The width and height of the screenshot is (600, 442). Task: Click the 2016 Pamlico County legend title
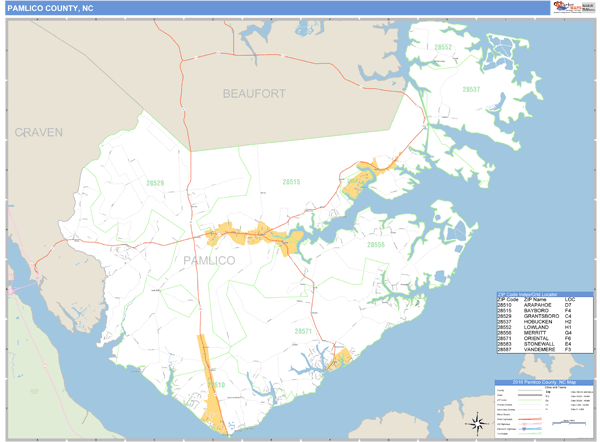click(543, 383)
